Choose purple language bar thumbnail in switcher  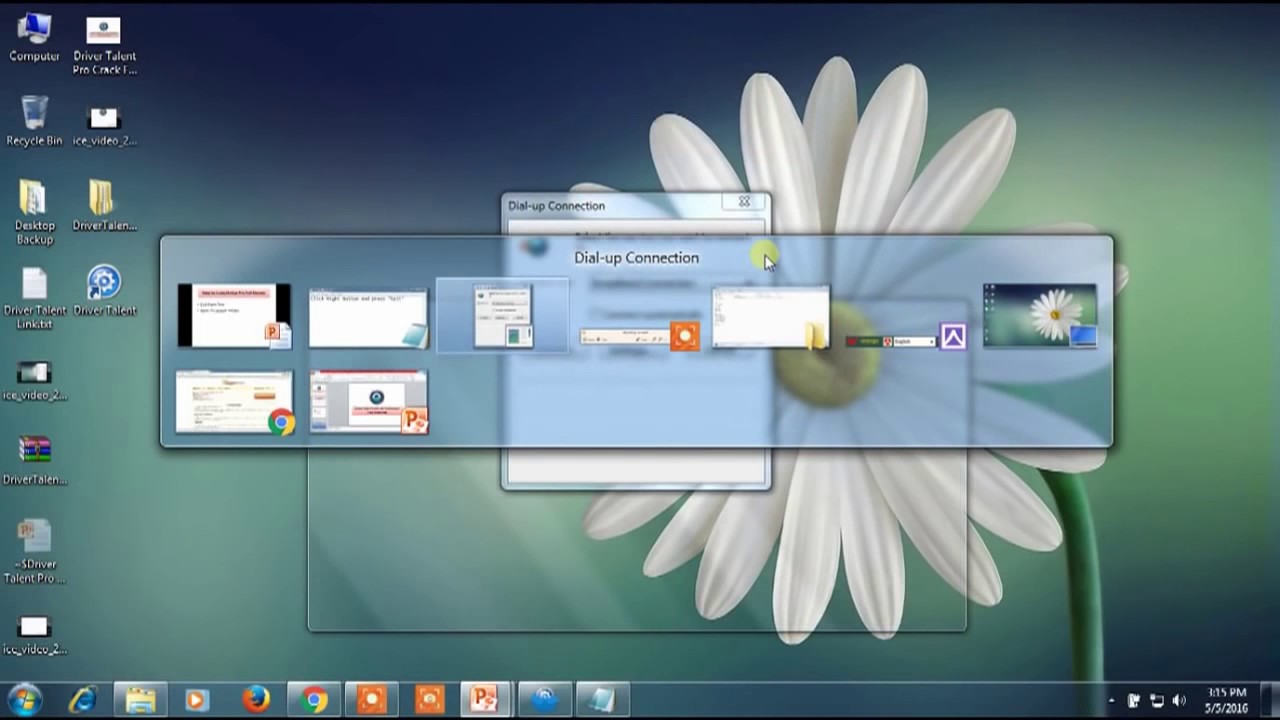tap(905, 339)
